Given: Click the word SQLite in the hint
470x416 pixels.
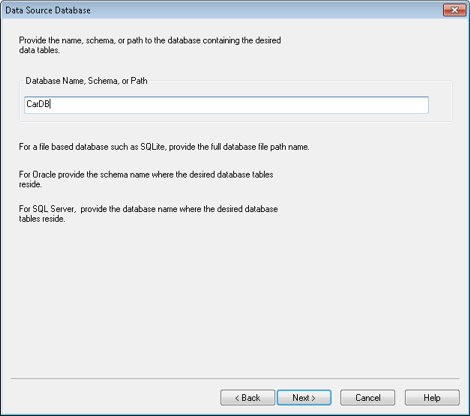Looking at the screenshot, I should click(x=152, y=147).
